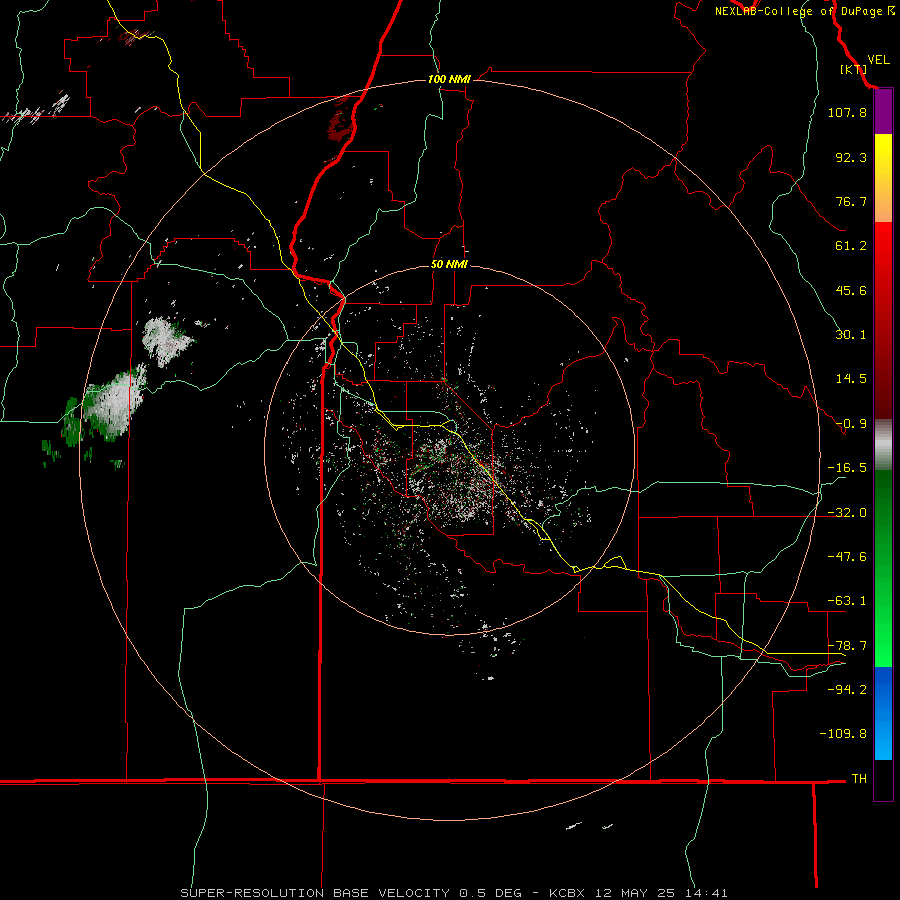
Task: Click the [KT] units label
Action: [853, 70]
